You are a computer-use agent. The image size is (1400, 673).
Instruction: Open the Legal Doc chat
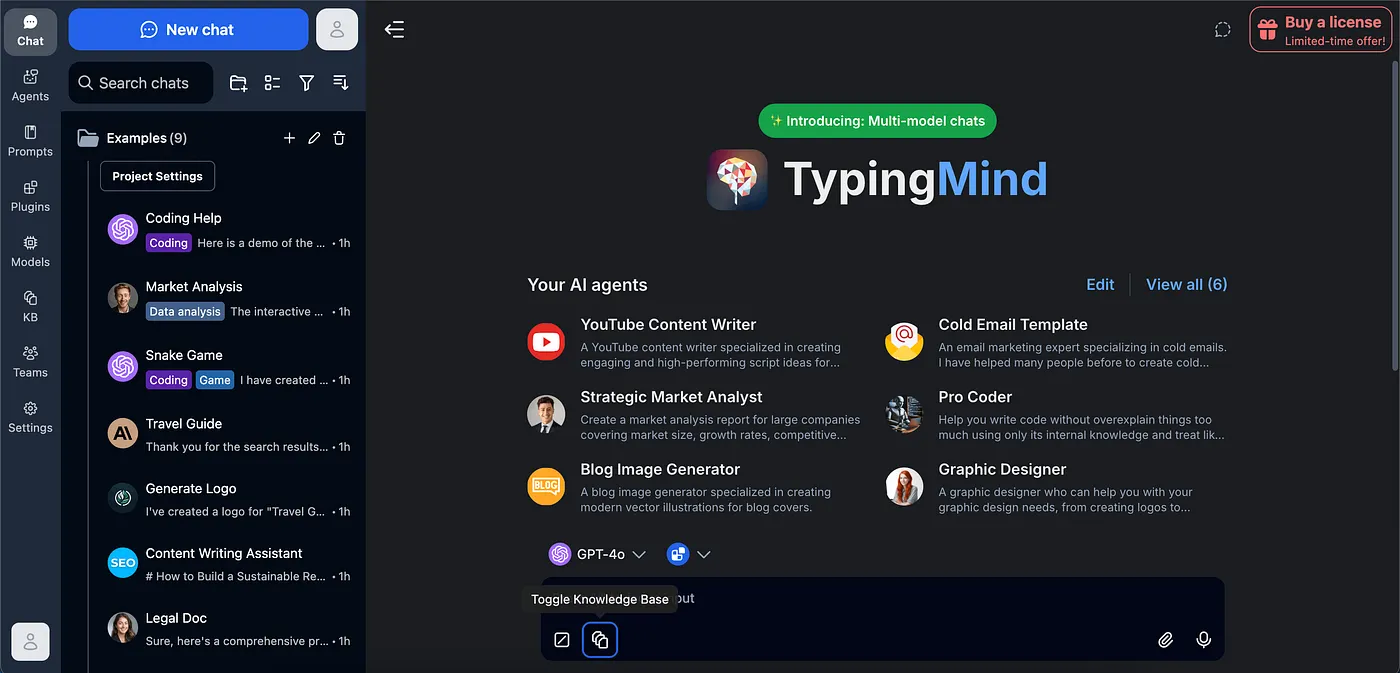[229, 629]
